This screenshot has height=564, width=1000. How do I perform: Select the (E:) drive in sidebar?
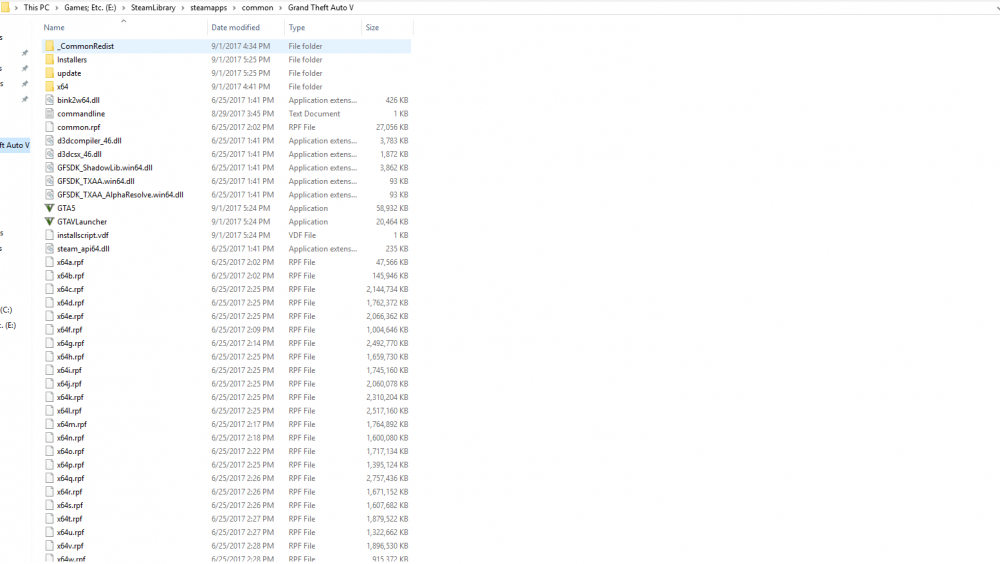(8, 325)
